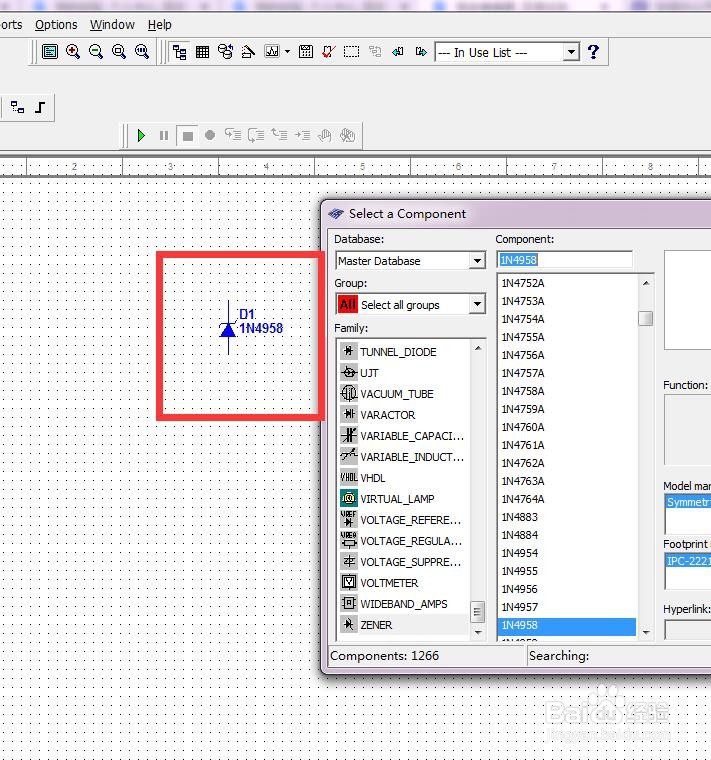This screenshot has width=711, height=760.
Task: Click the Hyperlink field in Select a Component dialog
Action: [688, 630]
